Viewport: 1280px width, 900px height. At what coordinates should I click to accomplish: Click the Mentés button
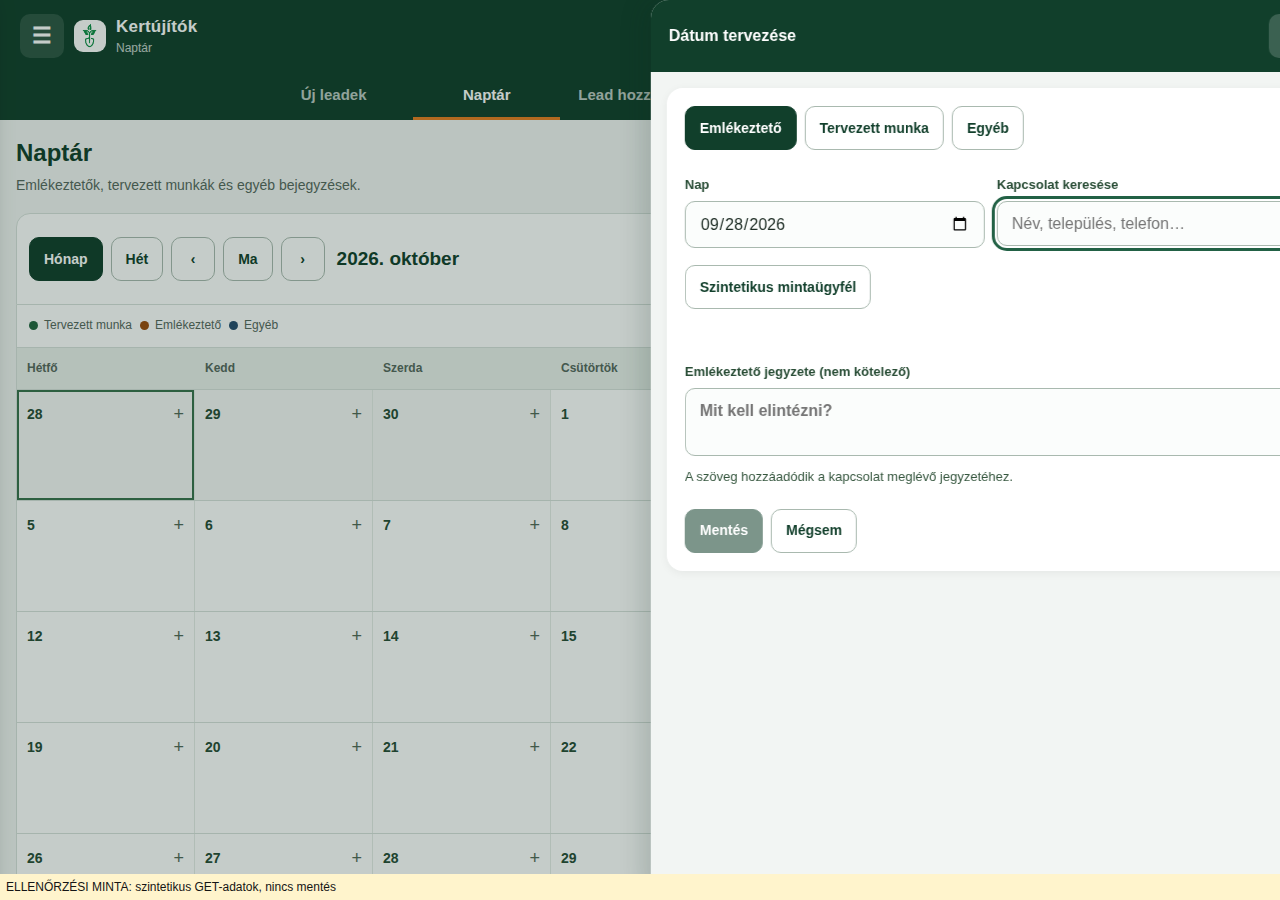pyautogui.click(x=724, y=531)
